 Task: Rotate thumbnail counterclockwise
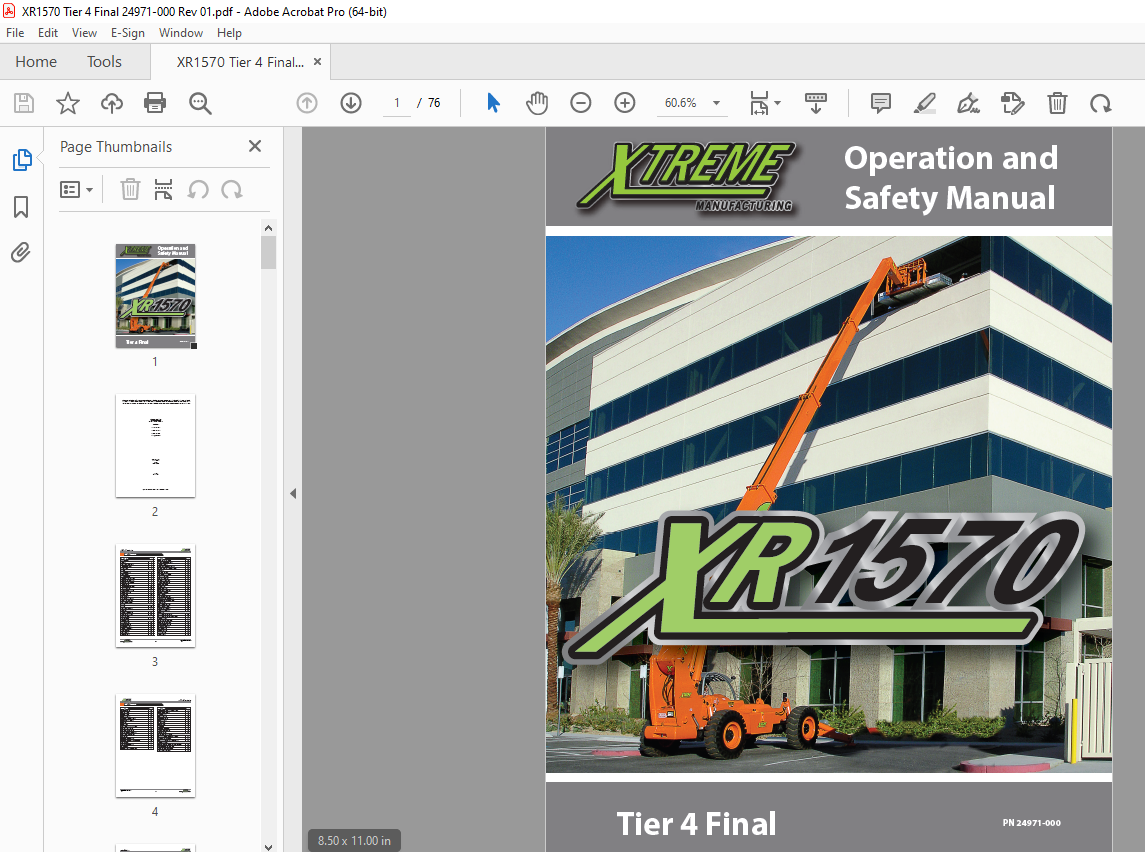pos(198,190)
